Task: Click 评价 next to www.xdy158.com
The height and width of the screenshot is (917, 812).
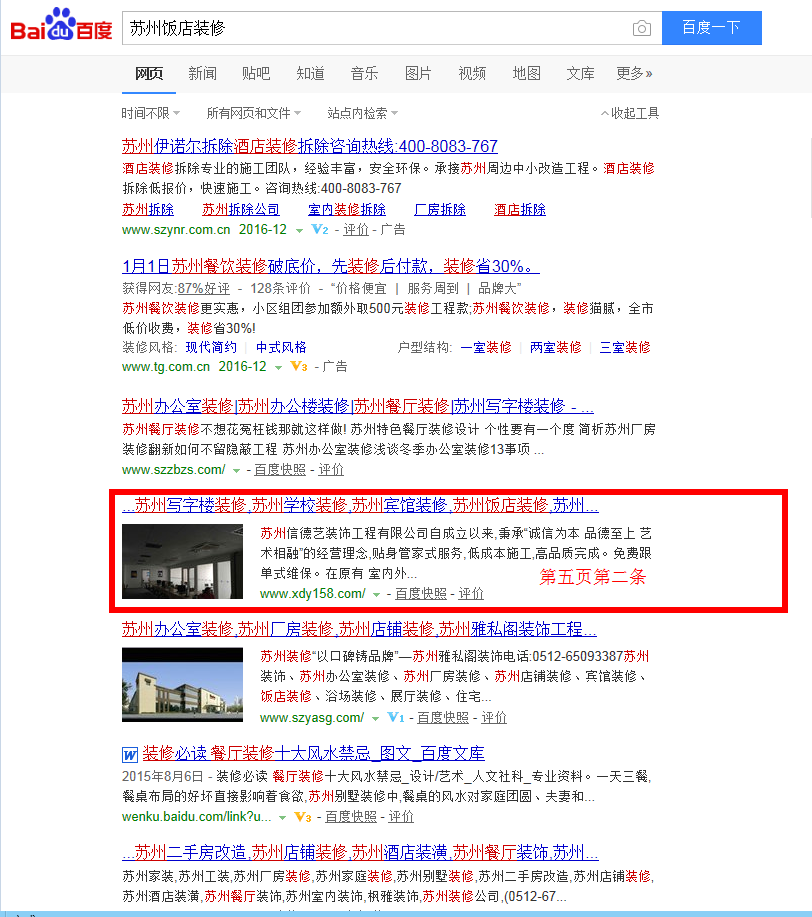Action: (471, 594)
